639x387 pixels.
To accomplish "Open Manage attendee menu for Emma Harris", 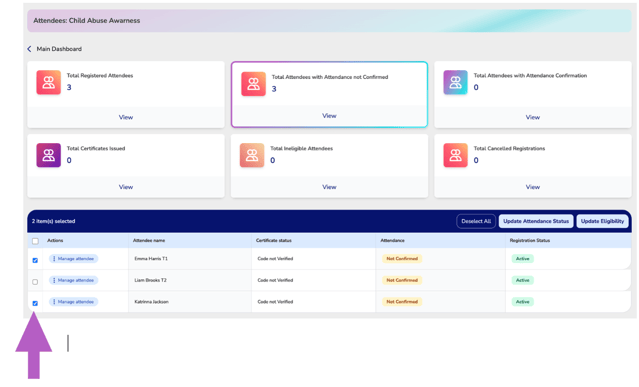I will click(73, 259).
